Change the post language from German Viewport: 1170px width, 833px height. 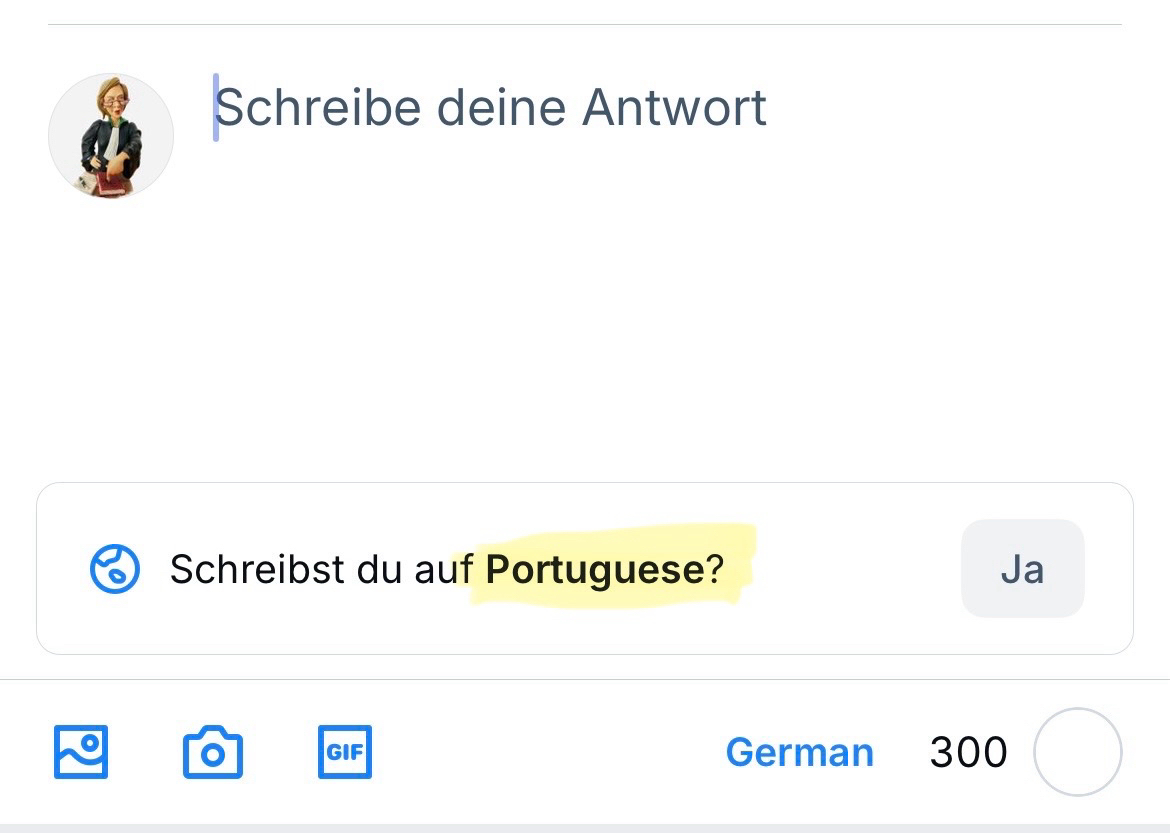[799, 752]
